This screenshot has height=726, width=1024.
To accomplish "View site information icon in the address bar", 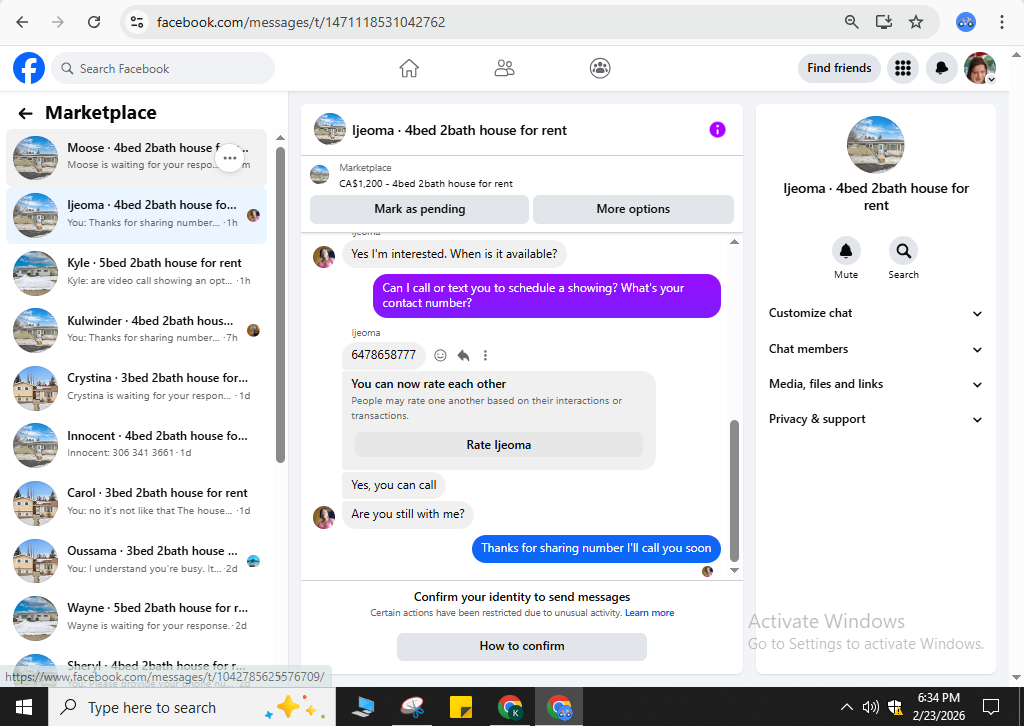I will (x=136, y=22).
